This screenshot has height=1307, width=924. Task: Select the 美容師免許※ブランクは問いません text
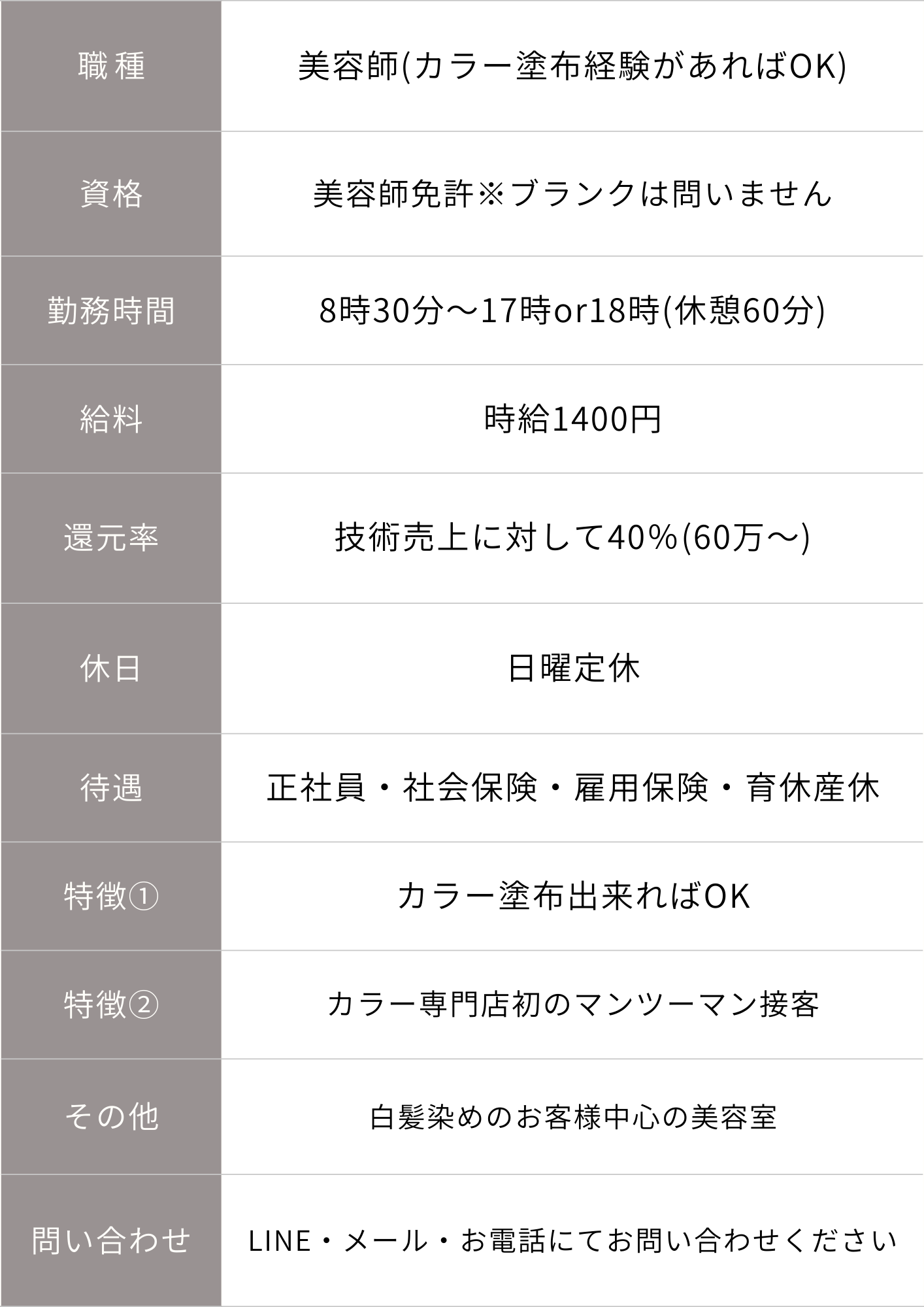coord(572,194)
